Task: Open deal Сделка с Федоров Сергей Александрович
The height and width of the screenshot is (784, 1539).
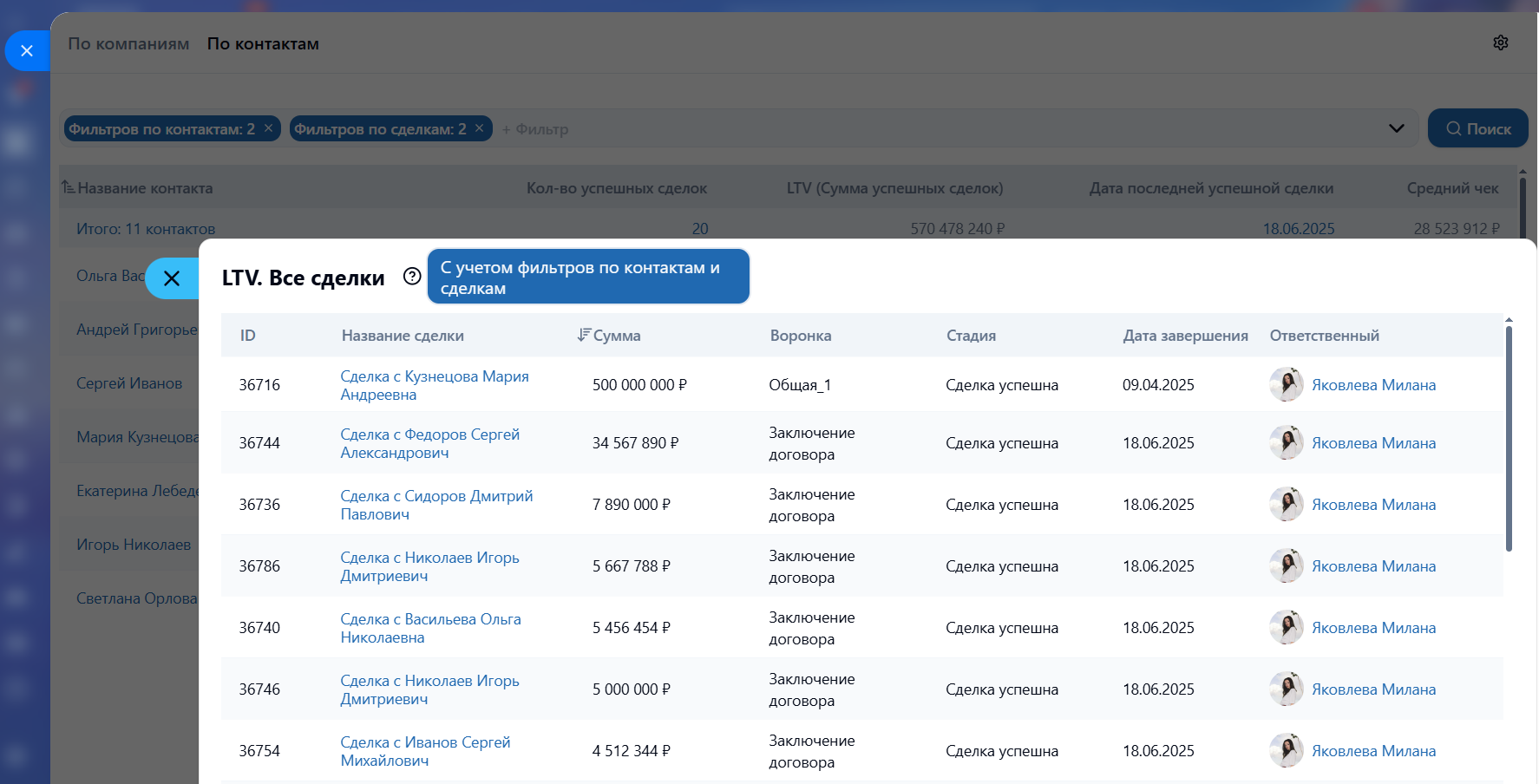Action: (429, 443)
